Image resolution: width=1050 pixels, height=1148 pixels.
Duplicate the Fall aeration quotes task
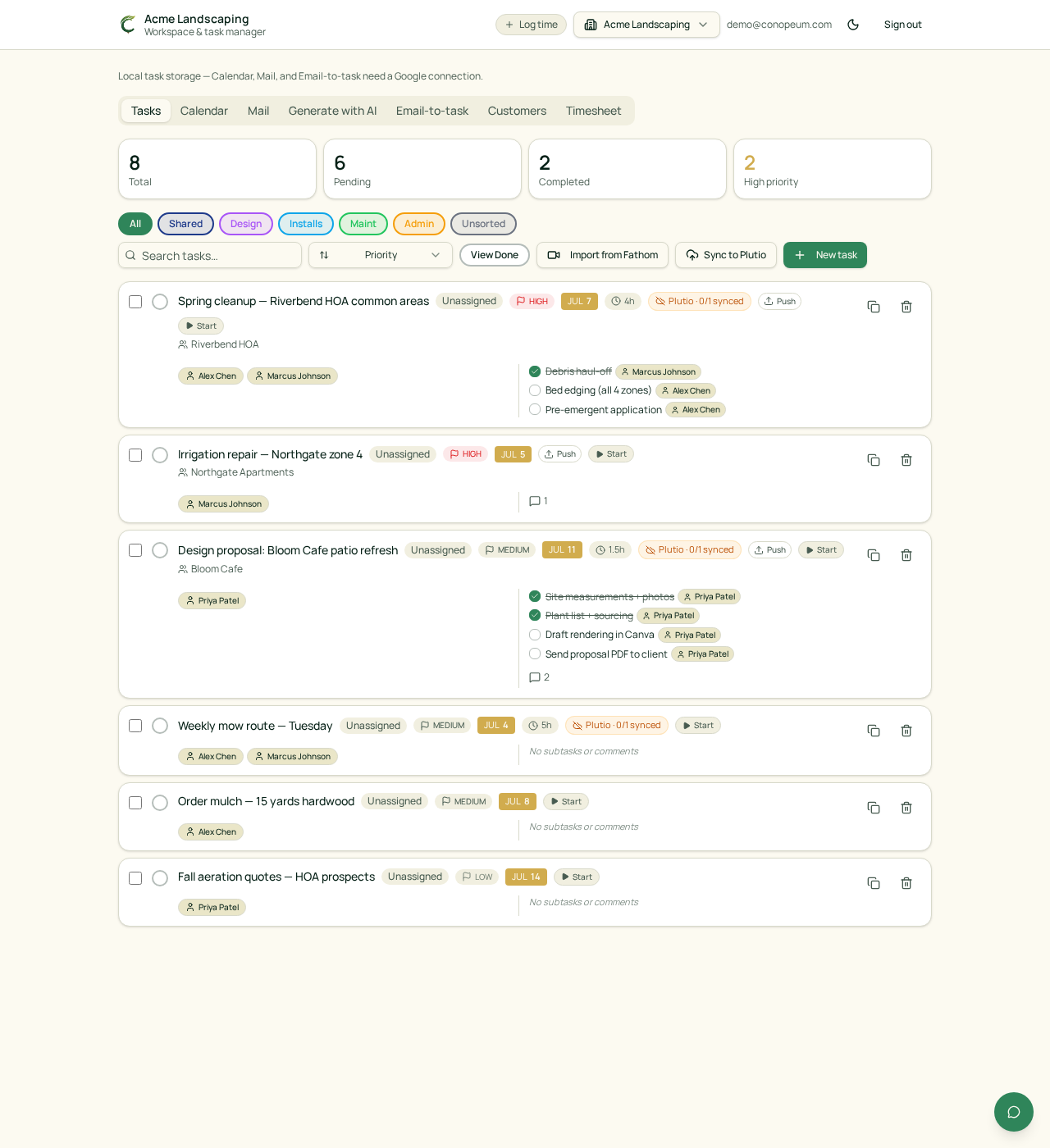[x=874, y=883]
